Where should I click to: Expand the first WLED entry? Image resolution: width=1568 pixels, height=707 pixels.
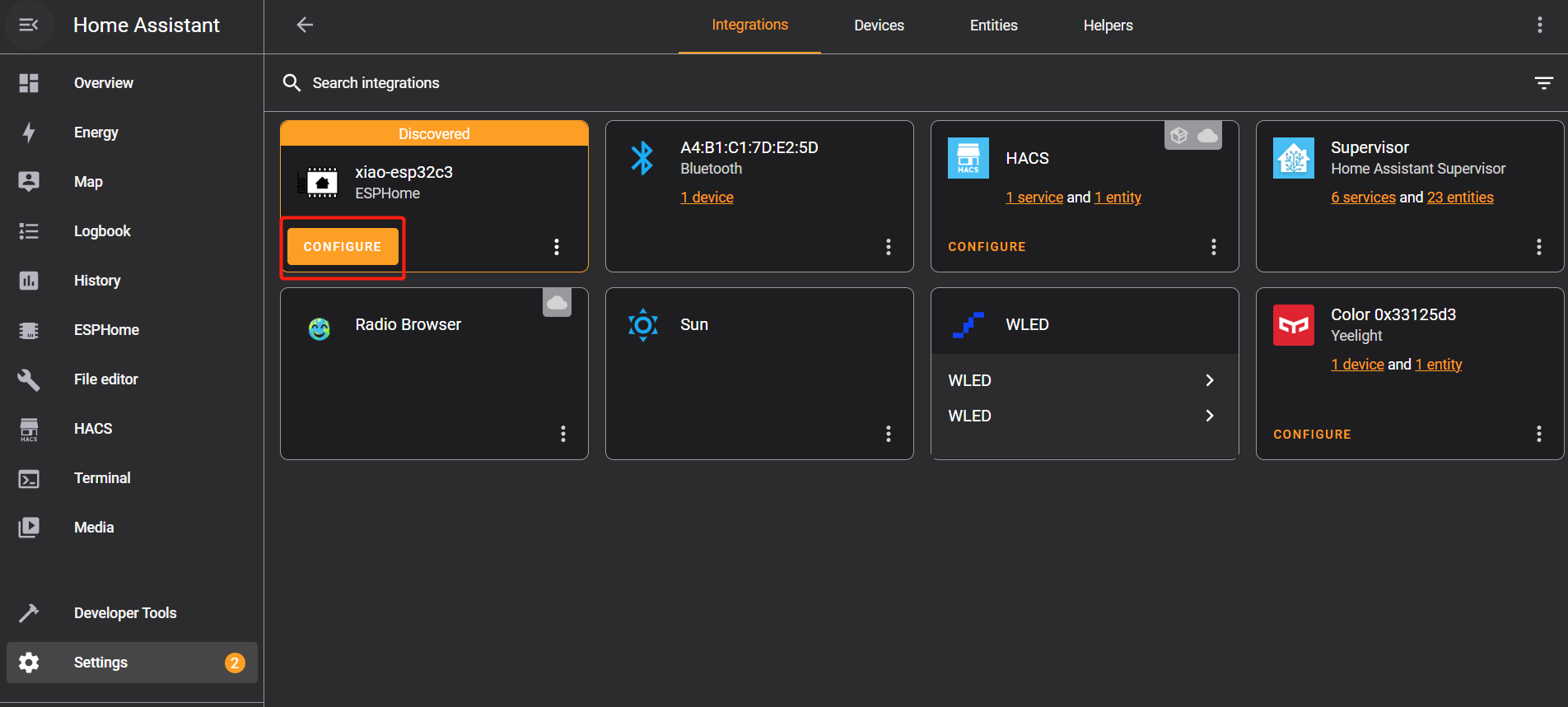(1085, 380)
